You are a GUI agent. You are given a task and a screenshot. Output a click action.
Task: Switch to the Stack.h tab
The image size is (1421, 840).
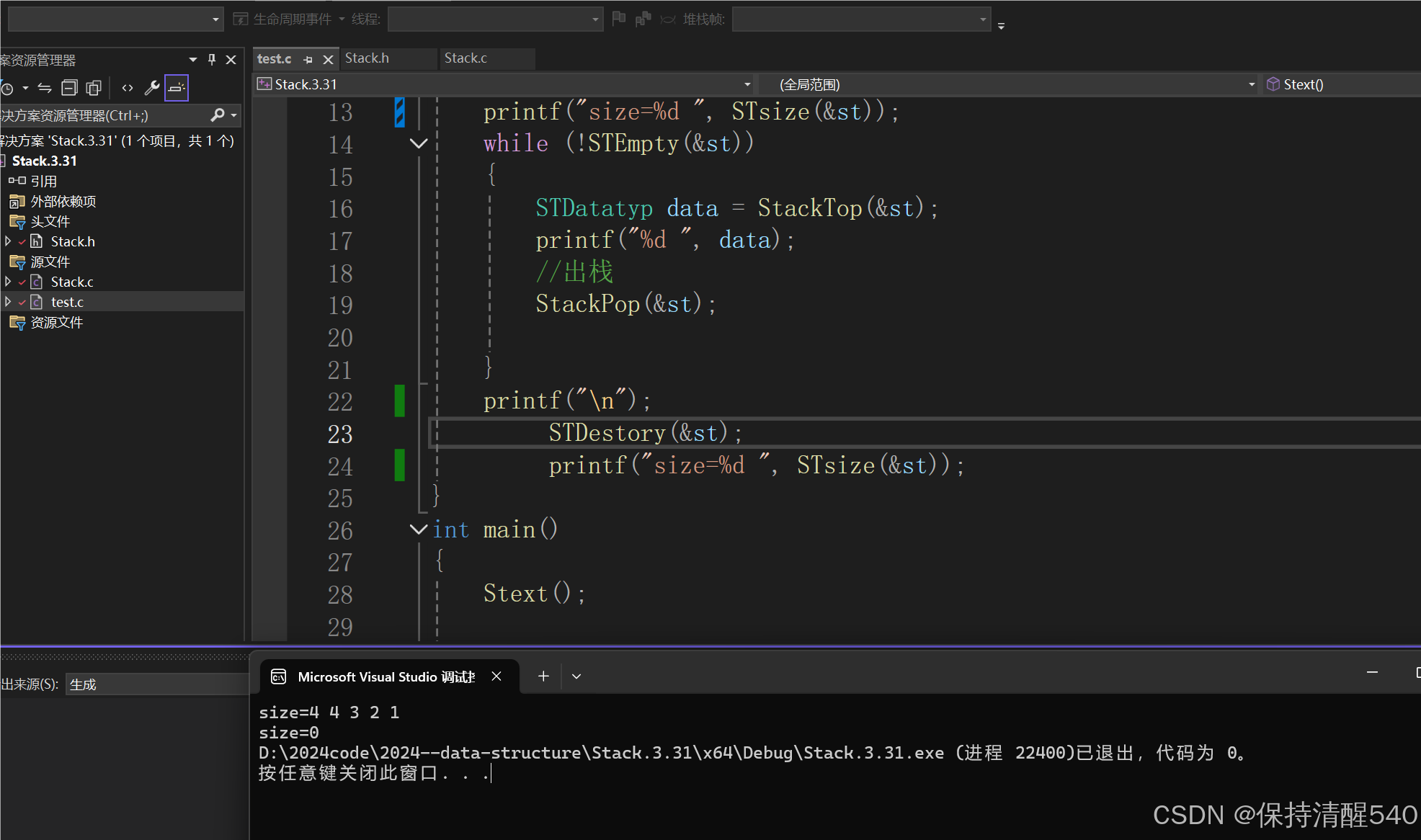click(367, 58)
